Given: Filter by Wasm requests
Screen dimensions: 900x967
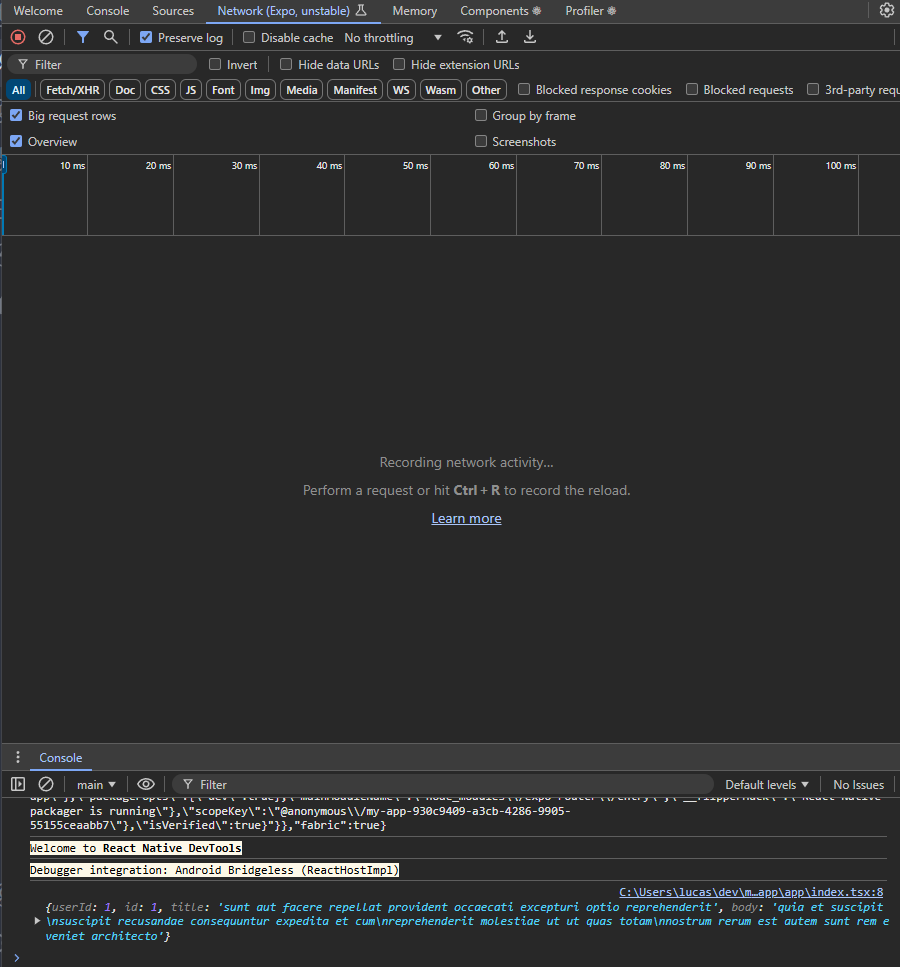Looking at the screenshot, I should click(440, 90).
